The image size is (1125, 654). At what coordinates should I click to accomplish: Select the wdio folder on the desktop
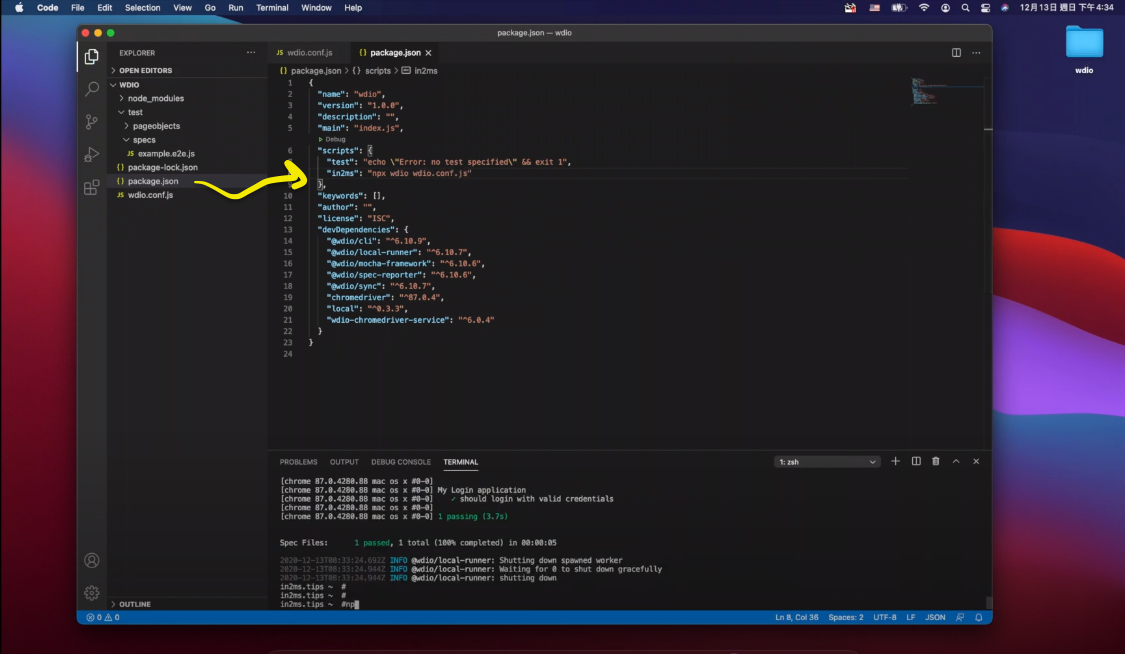coord(1084,49)
